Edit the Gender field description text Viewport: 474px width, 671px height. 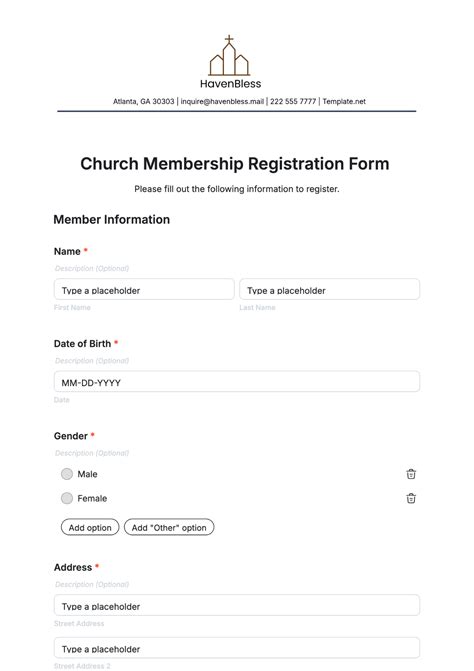point(92,453)
